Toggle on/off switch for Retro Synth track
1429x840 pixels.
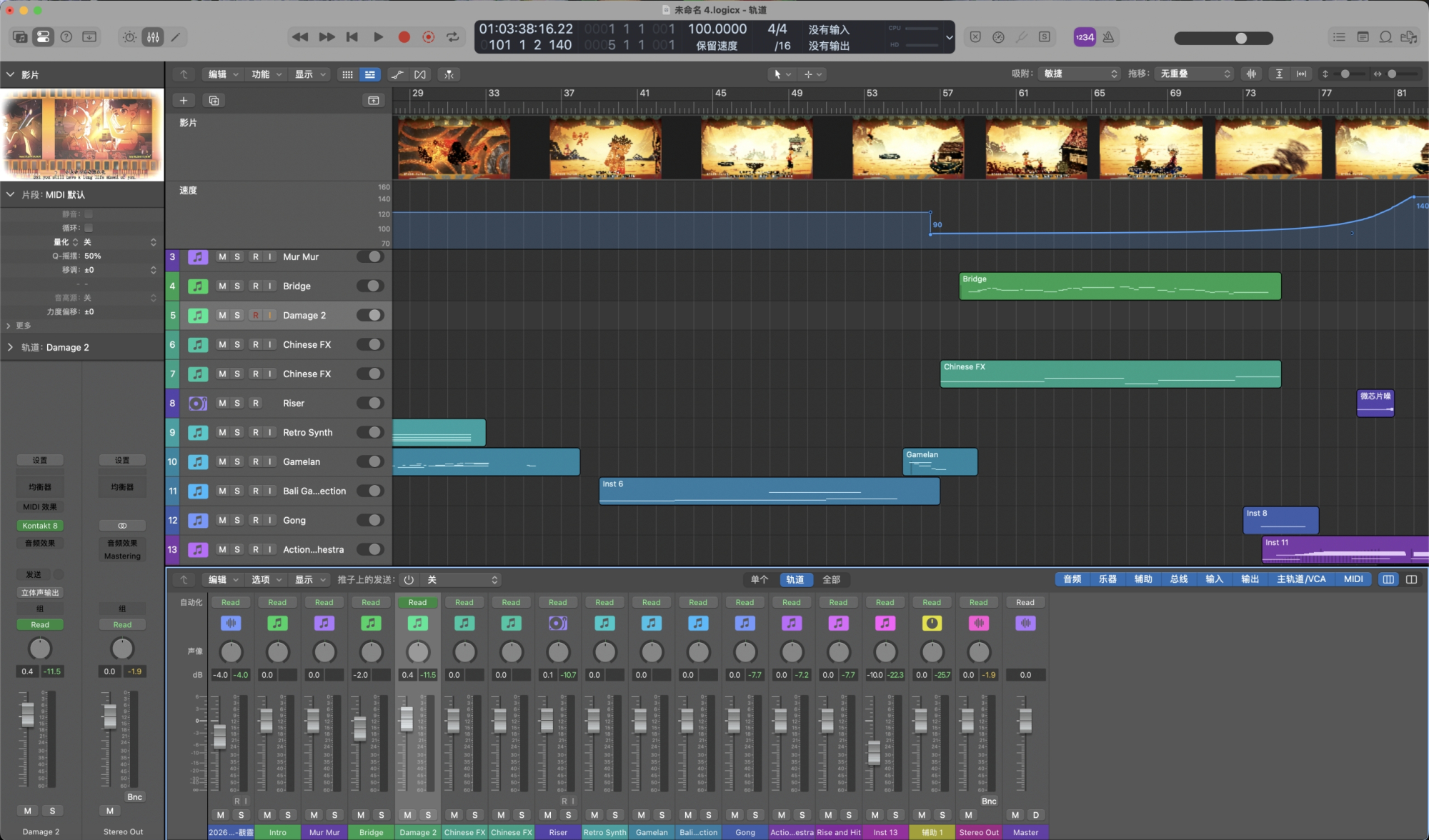pos(370,433)
